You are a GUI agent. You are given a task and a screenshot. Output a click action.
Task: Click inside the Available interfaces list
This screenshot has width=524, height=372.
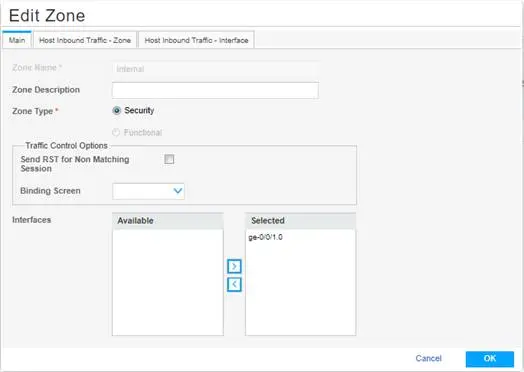168,282
